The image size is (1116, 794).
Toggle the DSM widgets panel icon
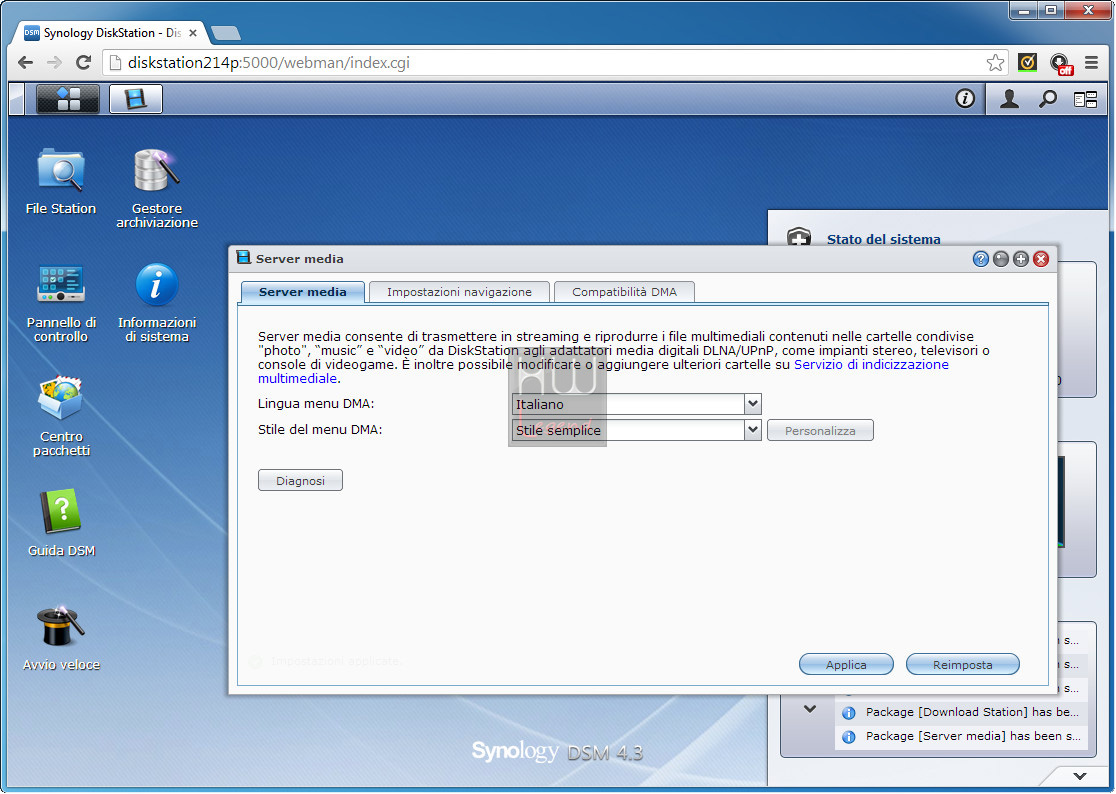[1085, 99]
